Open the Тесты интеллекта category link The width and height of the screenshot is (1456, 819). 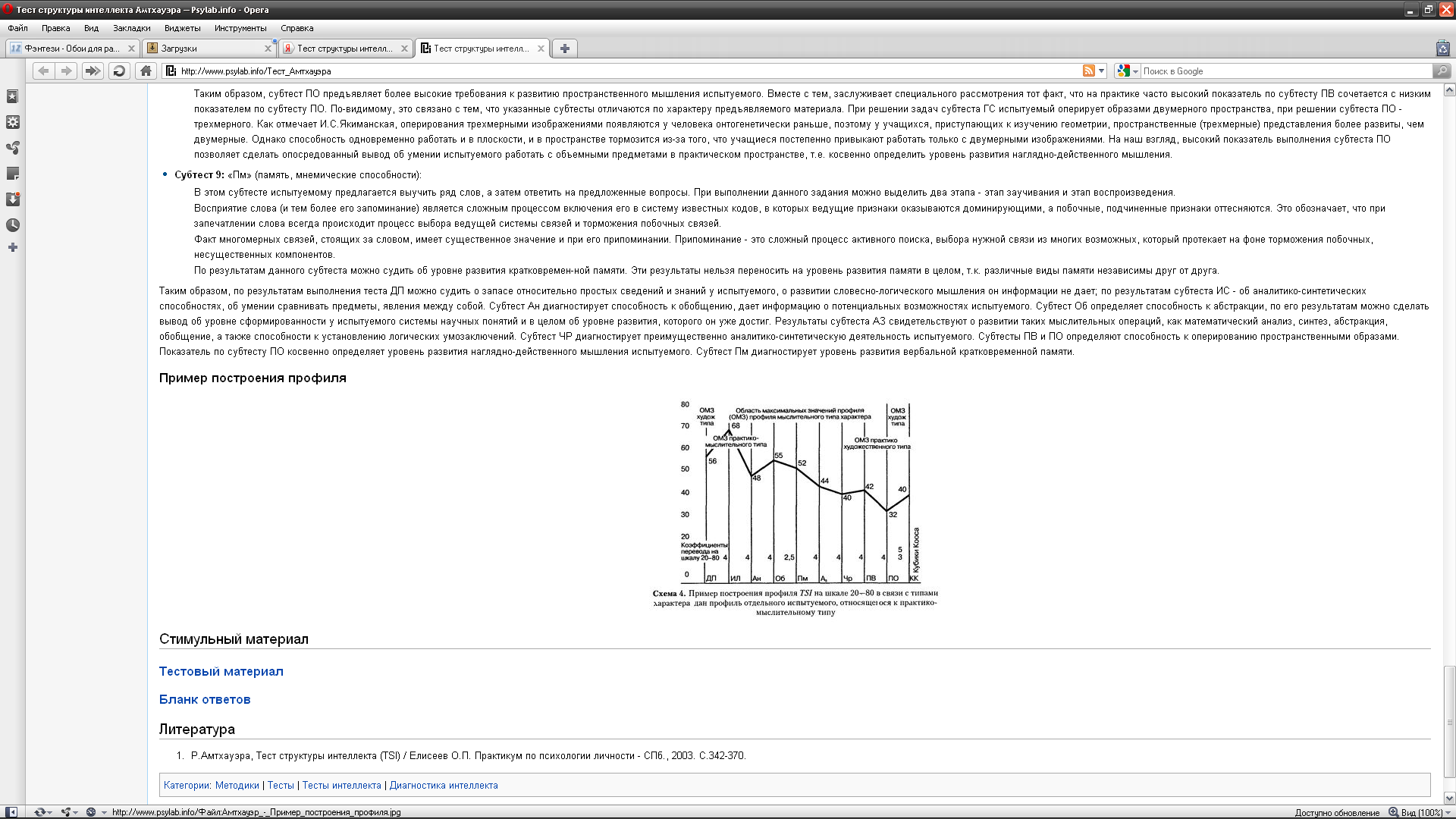coord(341,786)
